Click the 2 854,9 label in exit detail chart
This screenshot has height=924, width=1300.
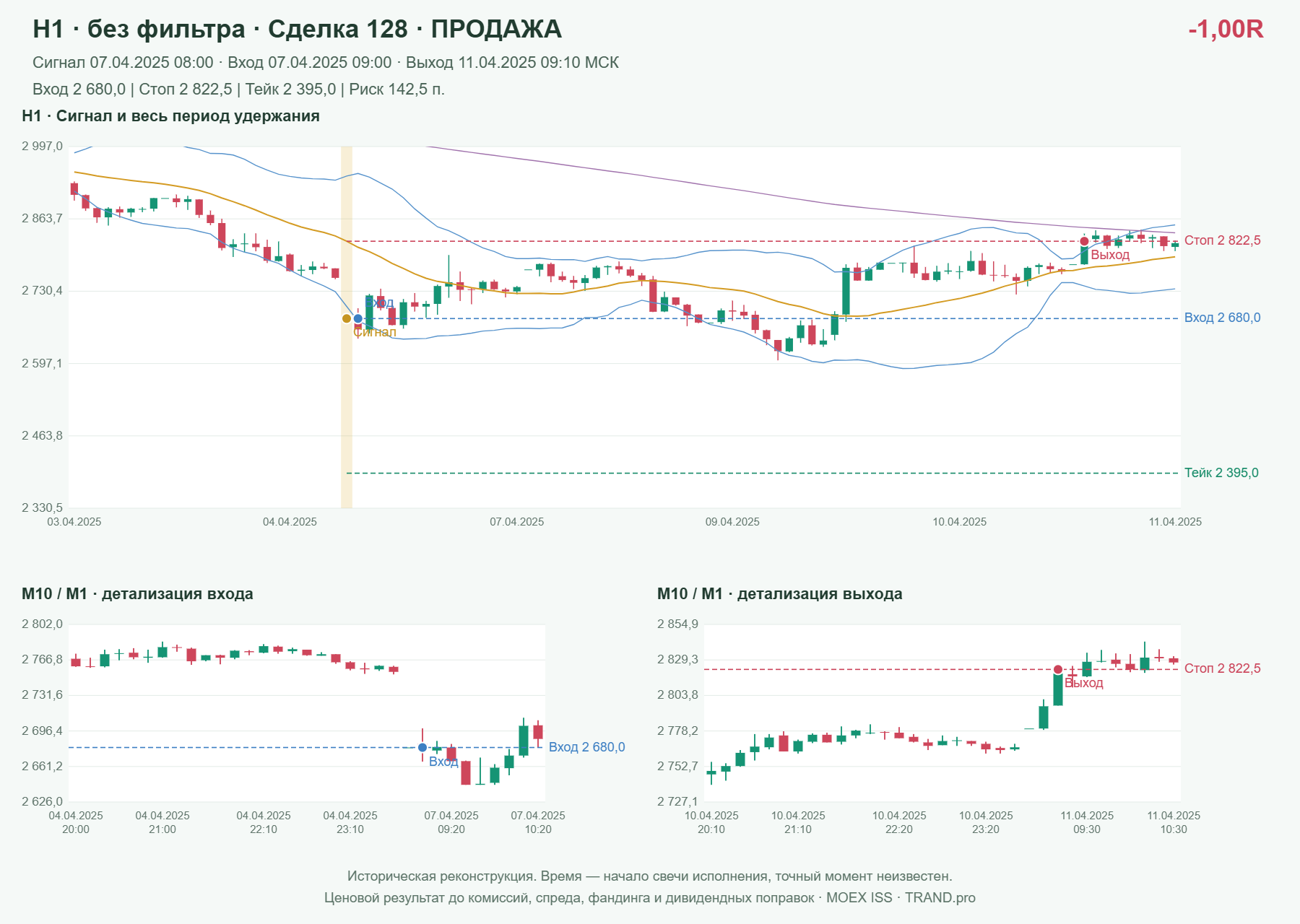pyautogui.click(x=677, y=624)
